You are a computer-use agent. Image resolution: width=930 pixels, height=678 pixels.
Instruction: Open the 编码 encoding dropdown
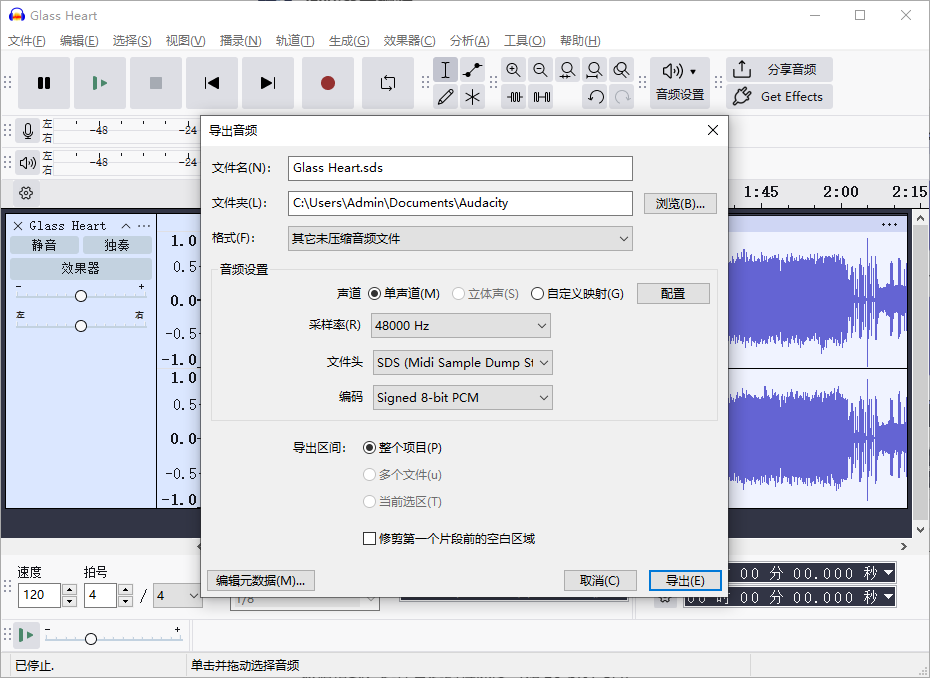coord(460,397)
